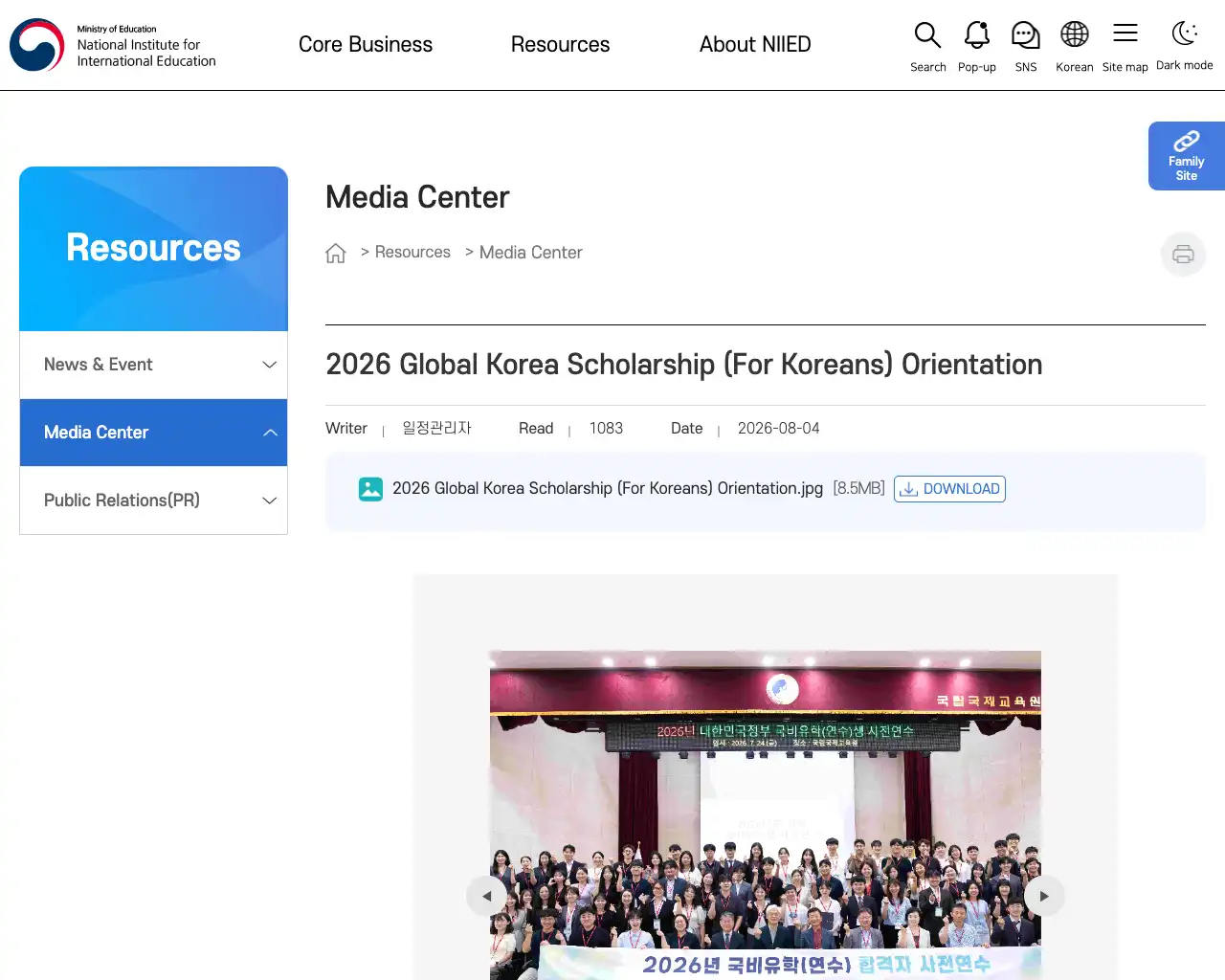This screenshot has height=980, width=1225.
Task: Click the NIIED logo
Action: 113,45
